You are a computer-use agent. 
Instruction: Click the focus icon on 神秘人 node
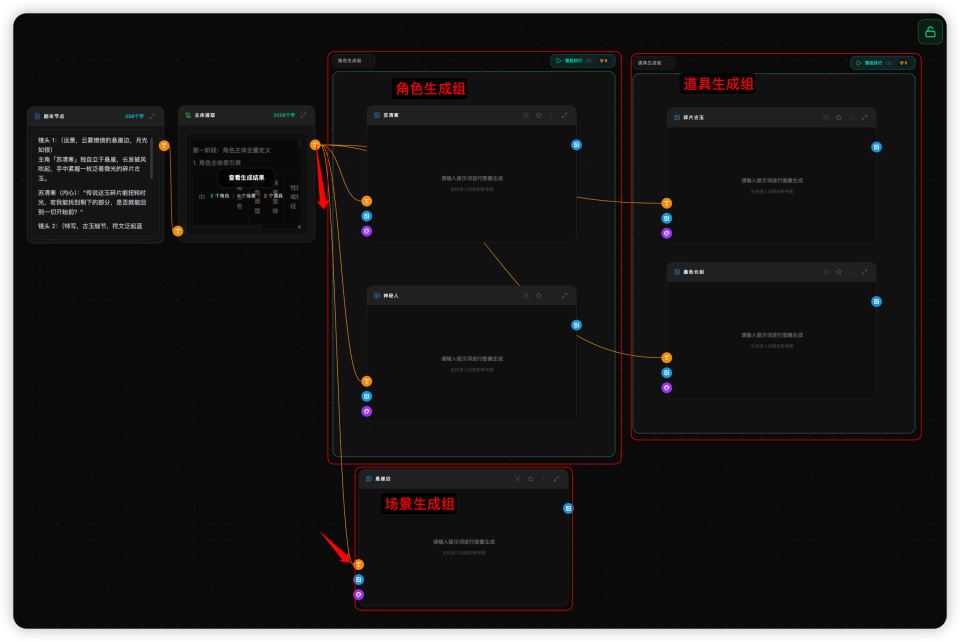click(x=526, y=296)
